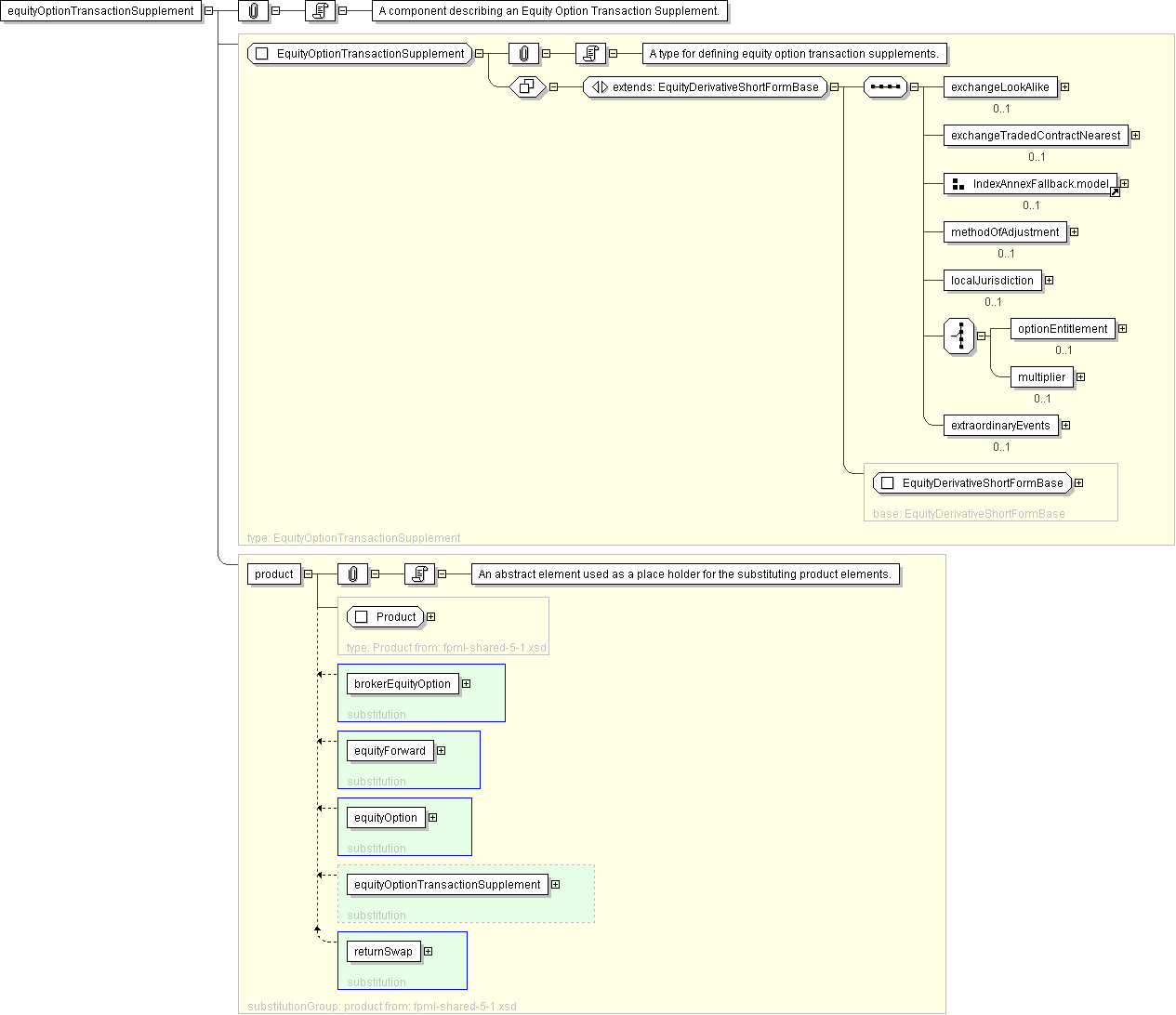Expand the methodOfAdjustment element

(x=1074, y=232)
